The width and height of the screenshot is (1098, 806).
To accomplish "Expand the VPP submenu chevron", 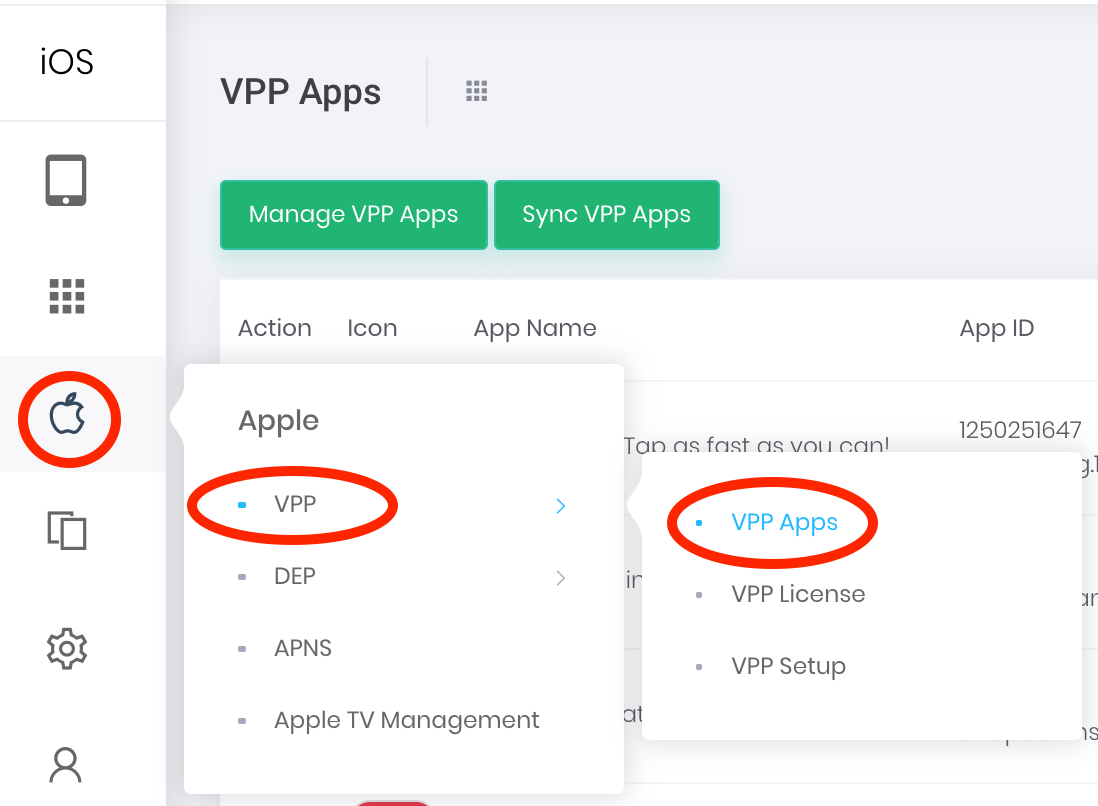I will click(560, 506).
